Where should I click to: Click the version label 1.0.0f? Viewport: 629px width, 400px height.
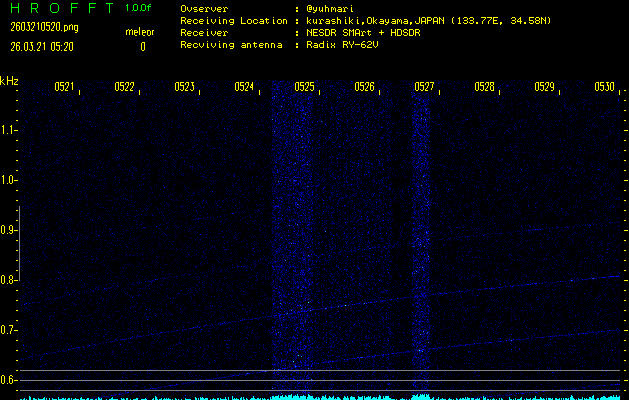(138, 8)
